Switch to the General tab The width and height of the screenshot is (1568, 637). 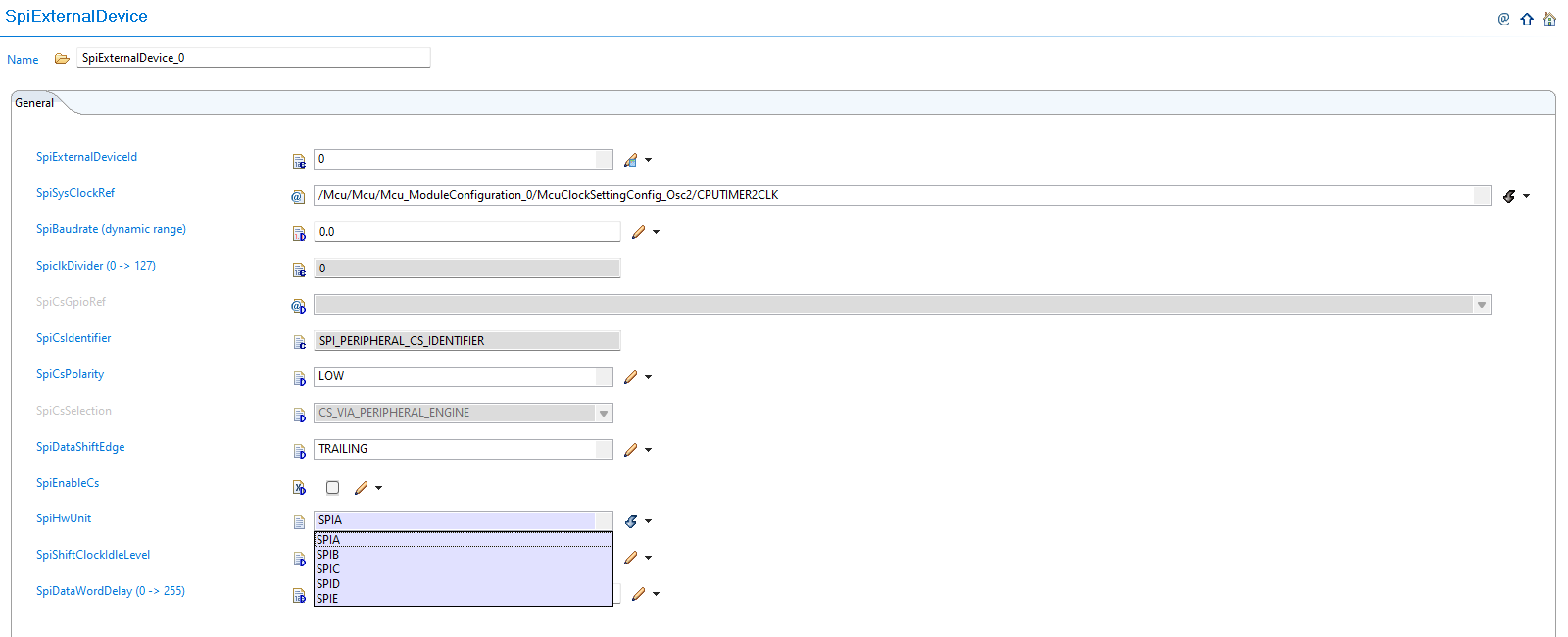(x=34, y=103)
